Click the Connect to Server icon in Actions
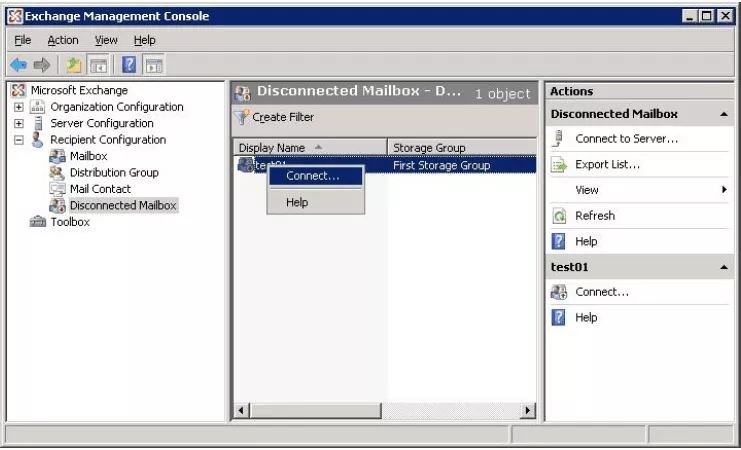Image resolution: width=741 pixels, height=450 pixels. pos(559,139)
